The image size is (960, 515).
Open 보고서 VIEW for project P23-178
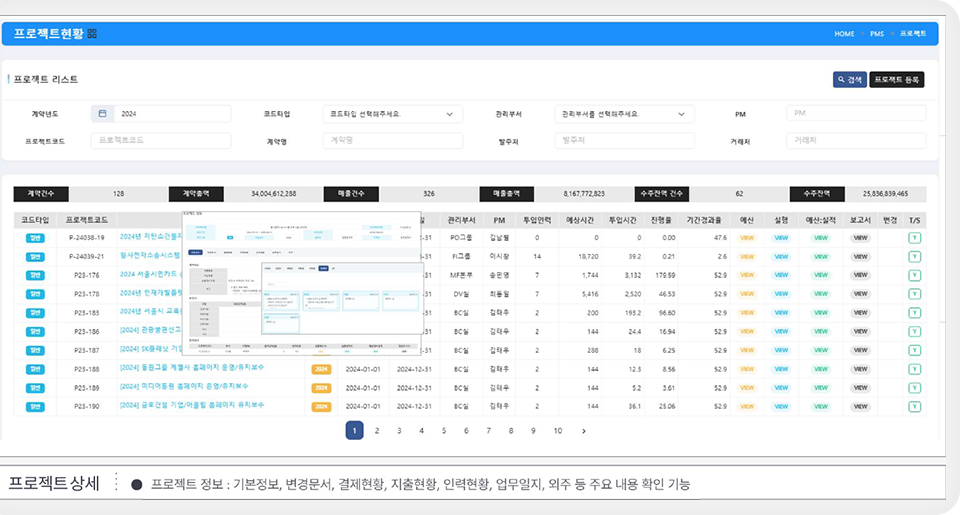[860, 294]
